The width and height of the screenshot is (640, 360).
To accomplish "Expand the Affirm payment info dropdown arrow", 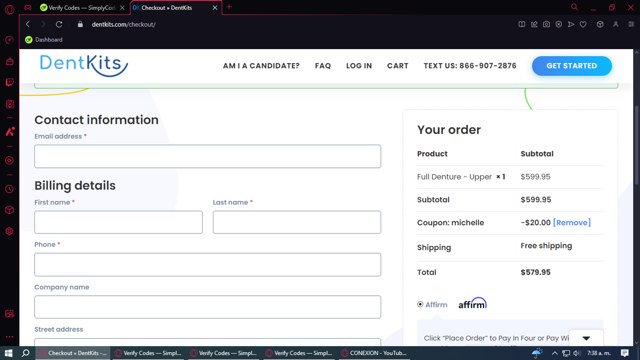I will (x=586, y=338).
